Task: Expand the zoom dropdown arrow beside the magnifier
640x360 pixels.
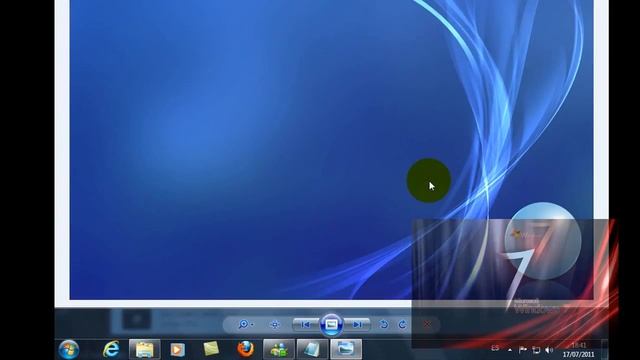Action: click(x=252, y=324)
